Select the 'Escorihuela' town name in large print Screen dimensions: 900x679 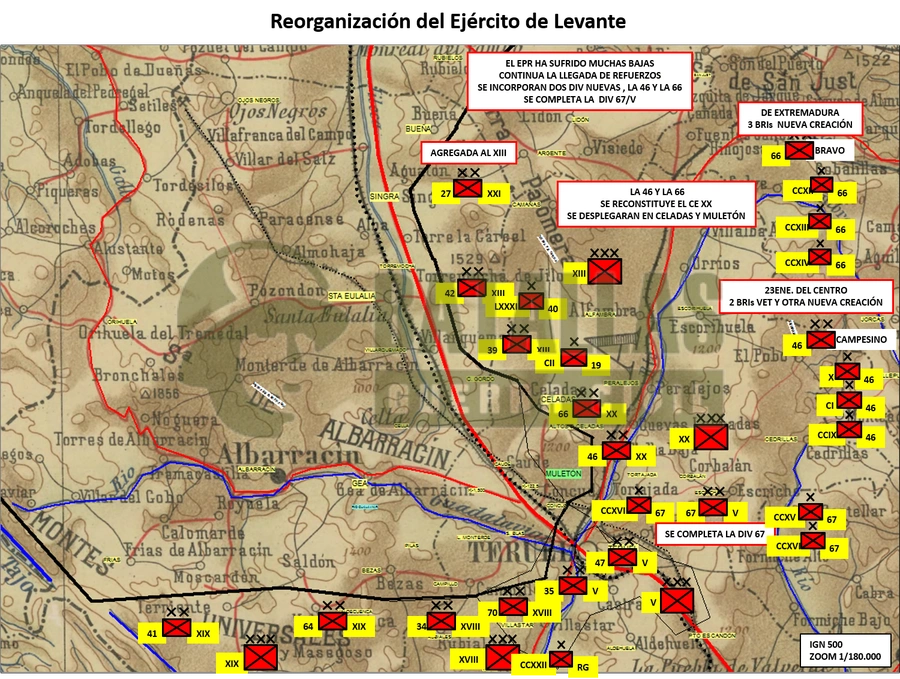pos(712,327)
